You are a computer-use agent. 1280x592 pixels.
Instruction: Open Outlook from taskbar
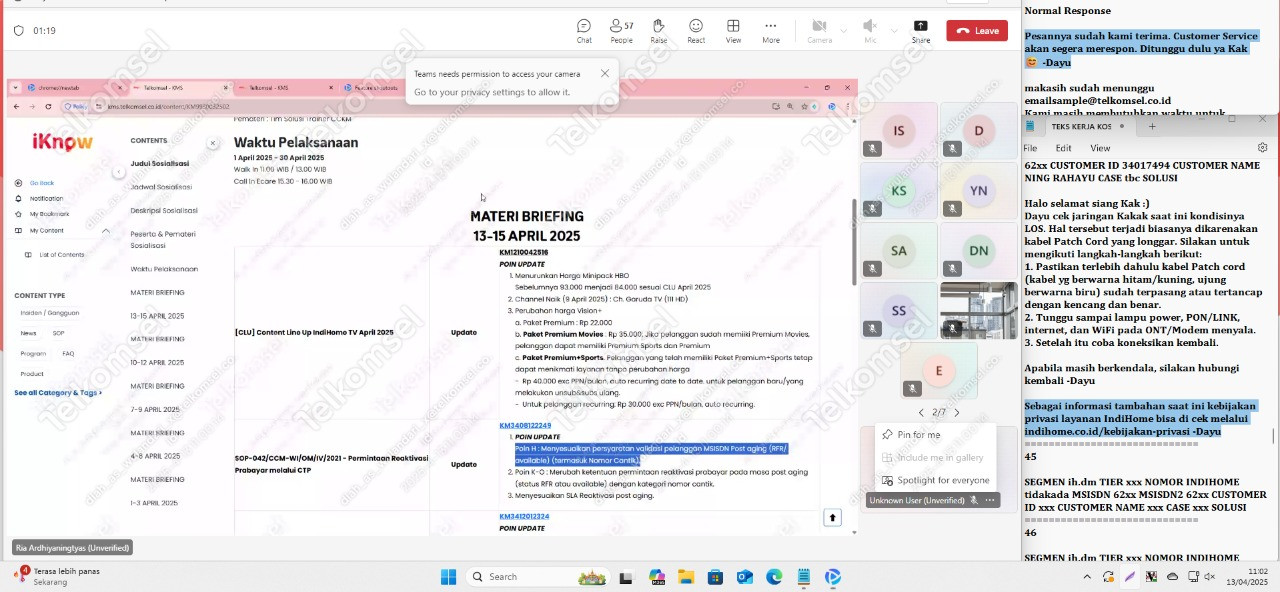coord(745,577)
